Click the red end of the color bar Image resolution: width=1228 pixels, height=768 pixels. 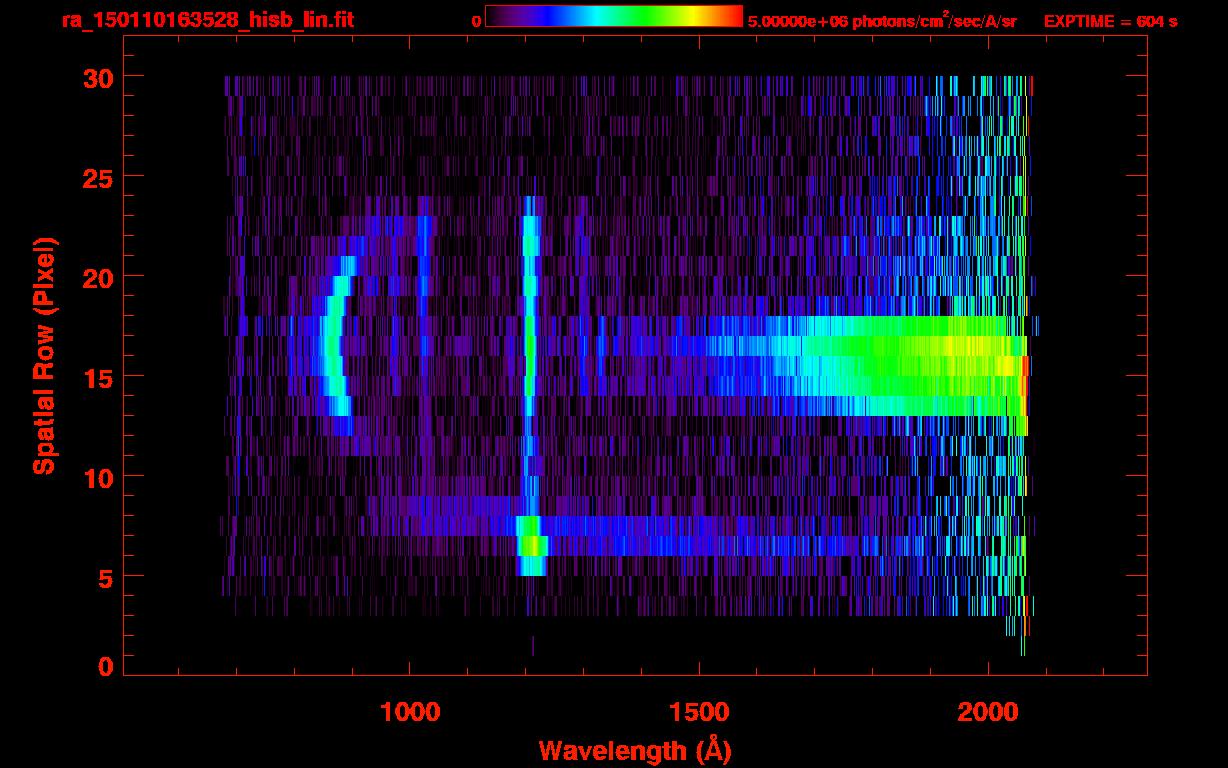732,16
